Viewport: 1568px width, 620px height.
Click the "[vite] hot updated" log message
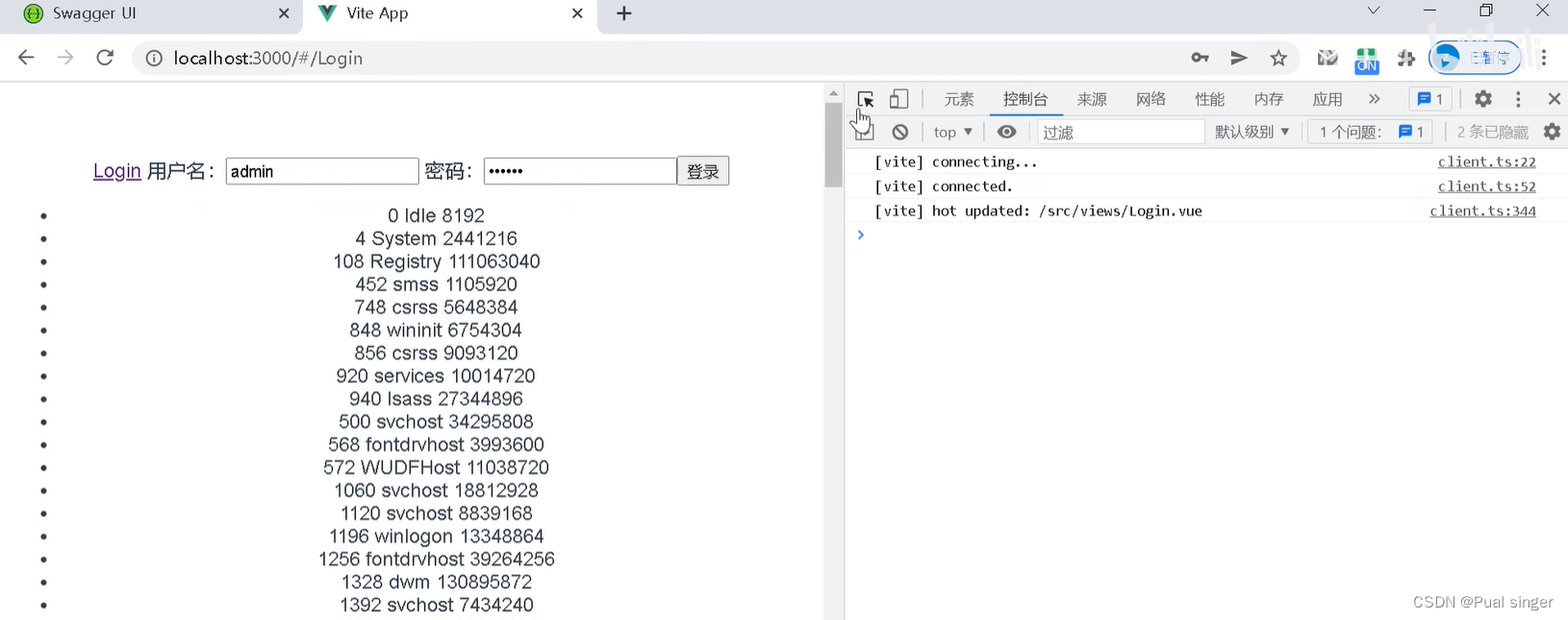pos(1038,211)
